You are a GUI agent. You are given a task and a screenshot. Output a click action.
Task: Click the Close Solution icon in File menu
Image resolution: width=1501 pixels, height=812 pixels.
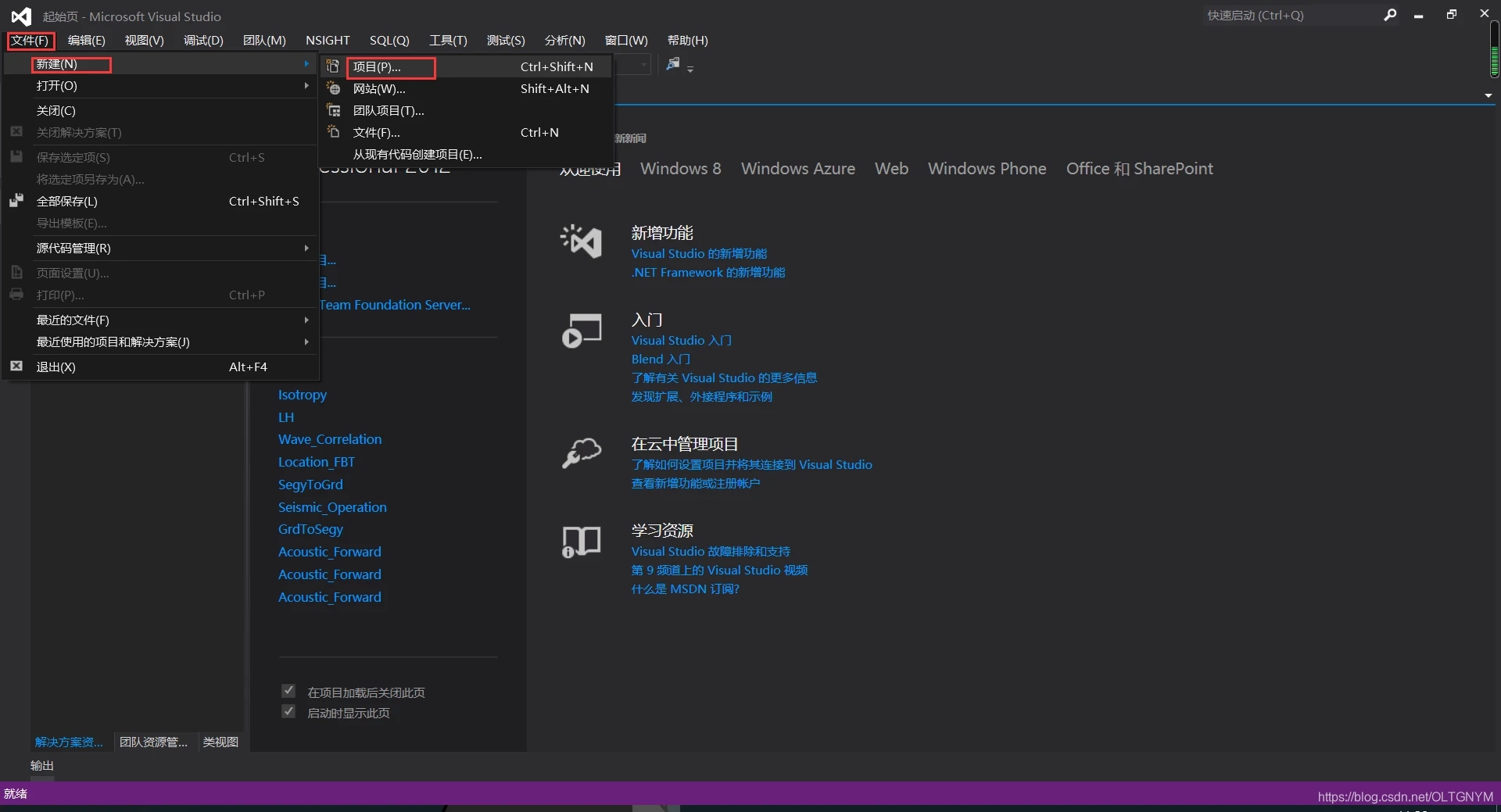[16, 132]
